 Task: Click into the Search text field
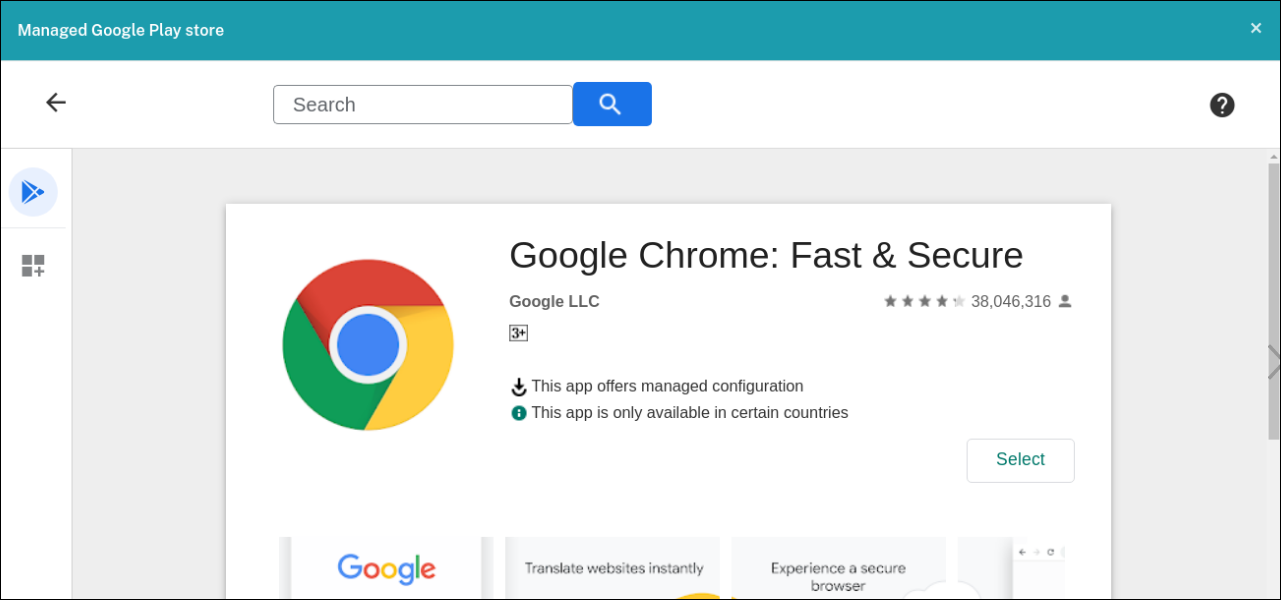[x=422, y=105]
